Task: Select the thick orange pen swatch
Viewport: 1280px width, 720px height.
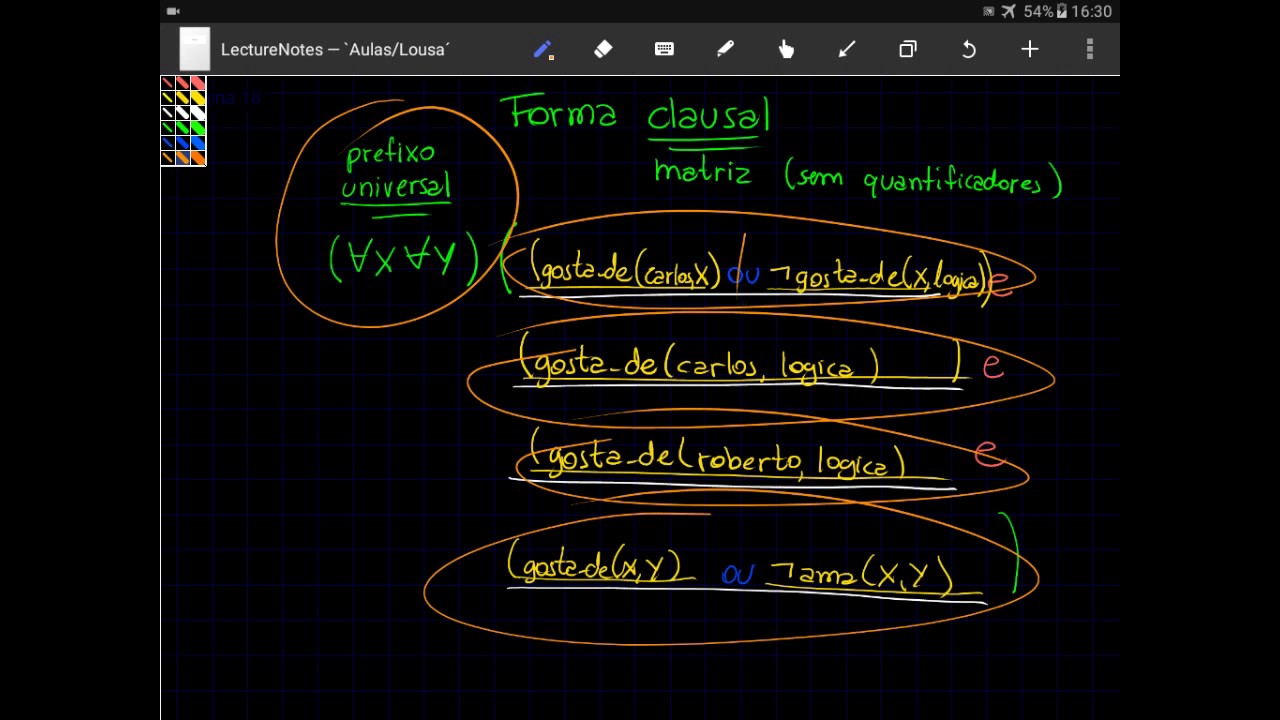Action: (x=198, y=158)
